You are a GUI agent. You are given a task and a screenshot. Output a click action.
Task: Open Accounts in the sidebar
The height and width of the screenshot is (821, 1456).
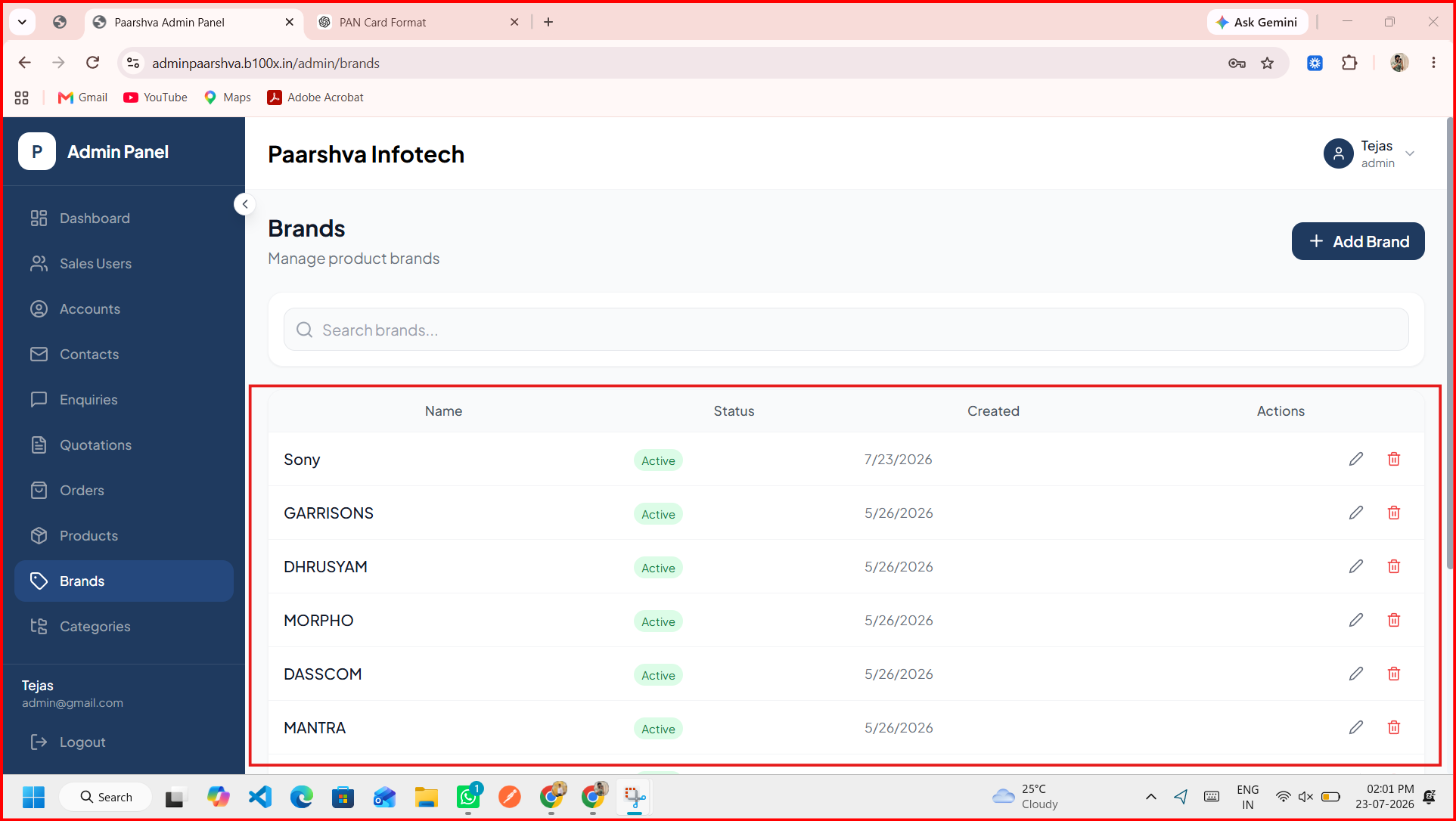pyautogui.click(x=124, y=309)
